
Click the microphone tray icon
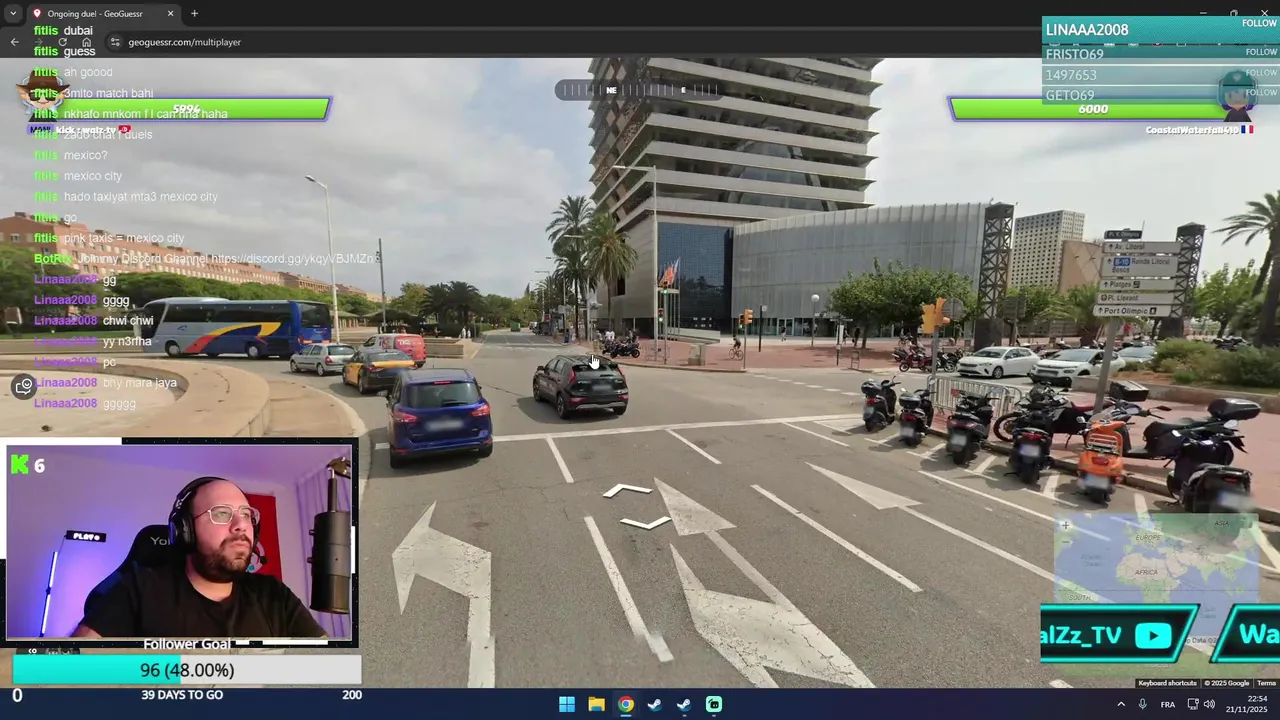coord(1142,704)
